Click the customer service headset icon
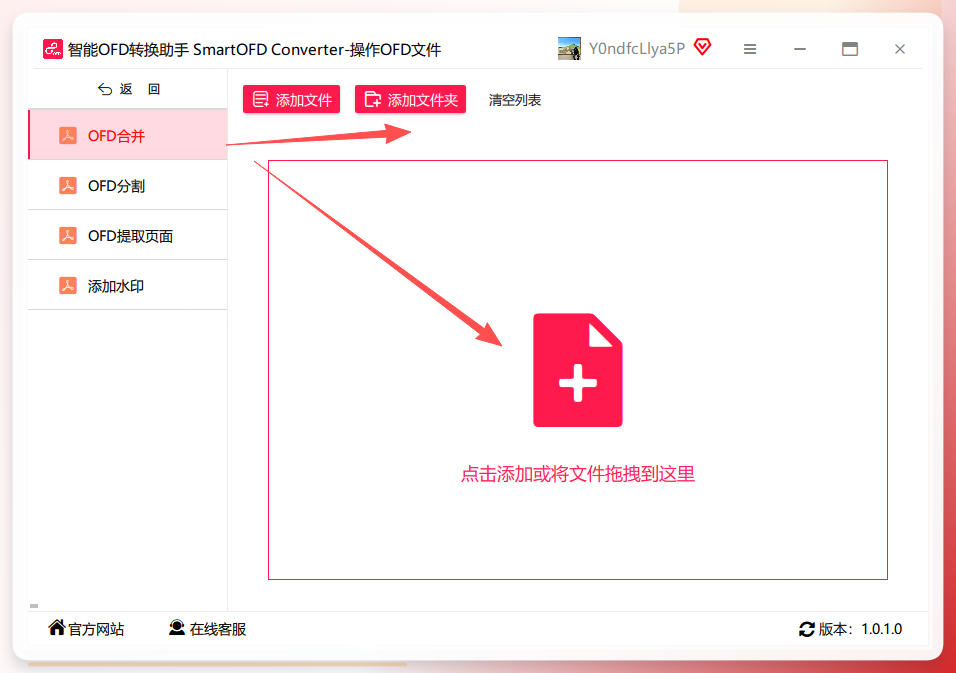The width and height of the screenshot is (956, 673). 177,628
